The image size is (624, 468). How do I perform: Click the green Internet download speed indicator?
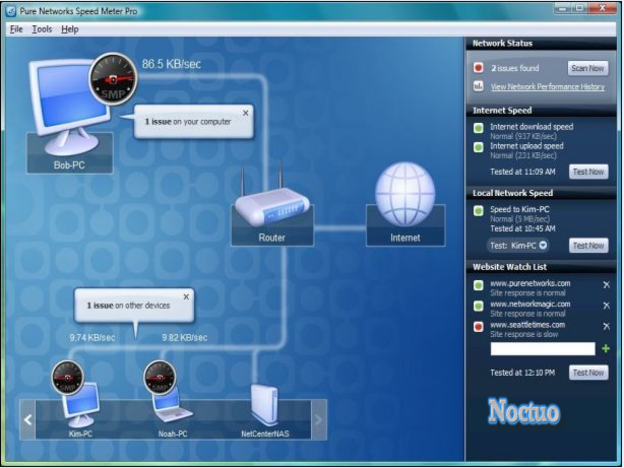478,128
